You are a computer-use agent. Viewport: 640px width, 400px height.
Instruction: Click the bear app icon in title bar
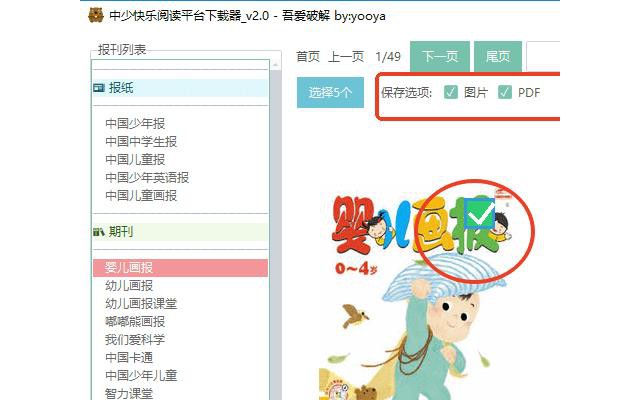(x=96, y=16)
